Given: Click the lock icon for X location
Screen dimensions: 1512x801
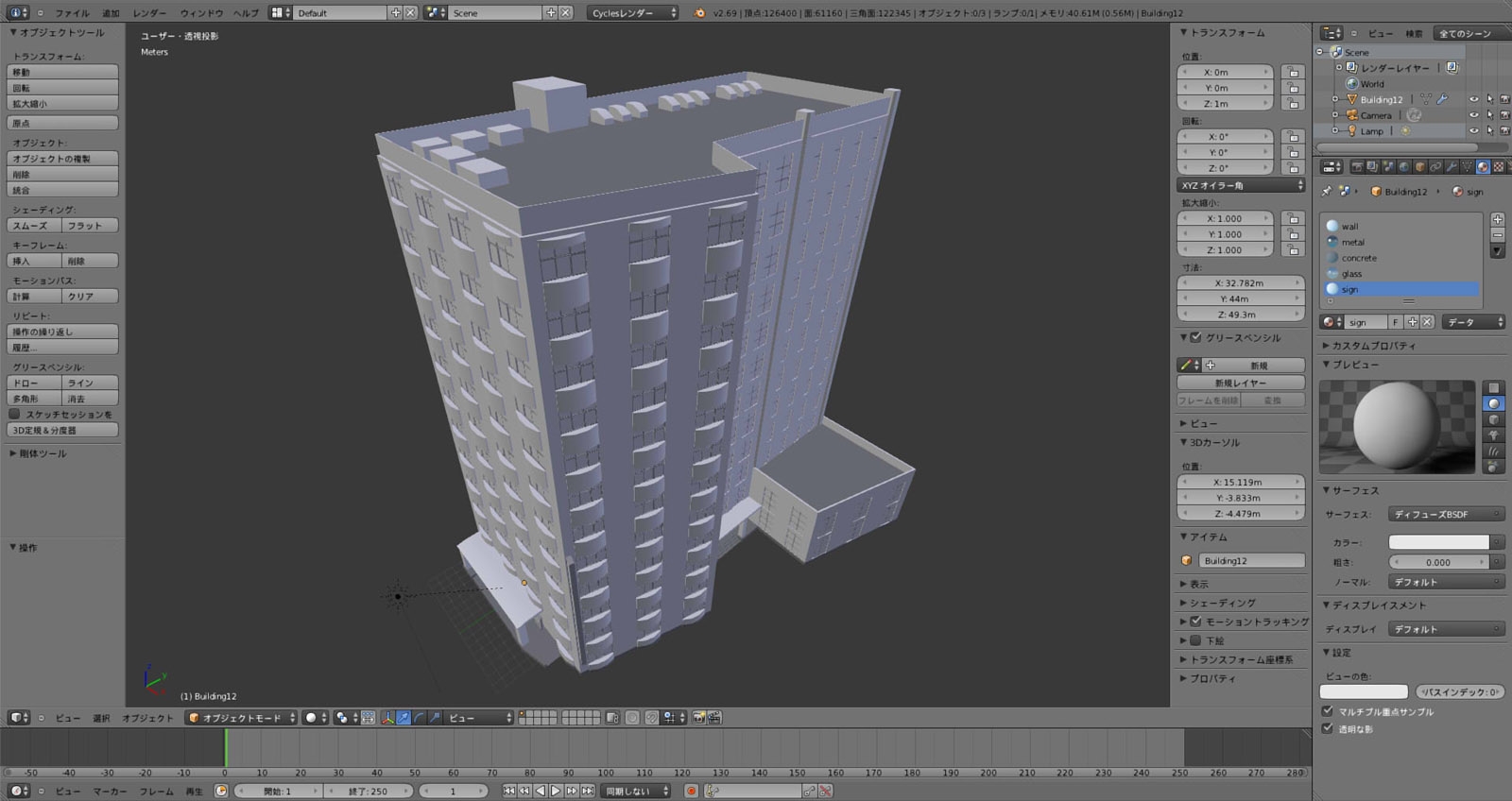Looking at the screenshot, I should [1293, 72].
